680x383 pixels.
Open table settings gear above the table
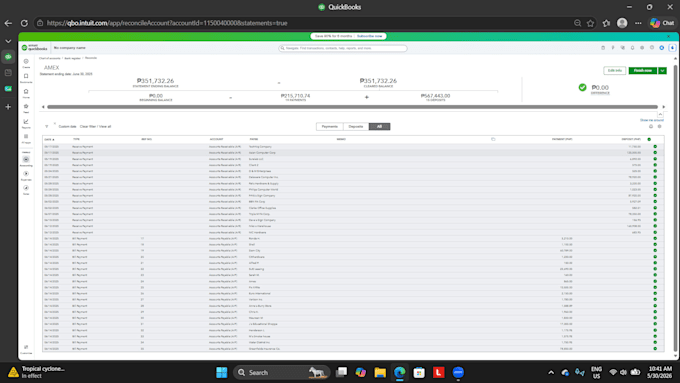[x=659, y=126]
